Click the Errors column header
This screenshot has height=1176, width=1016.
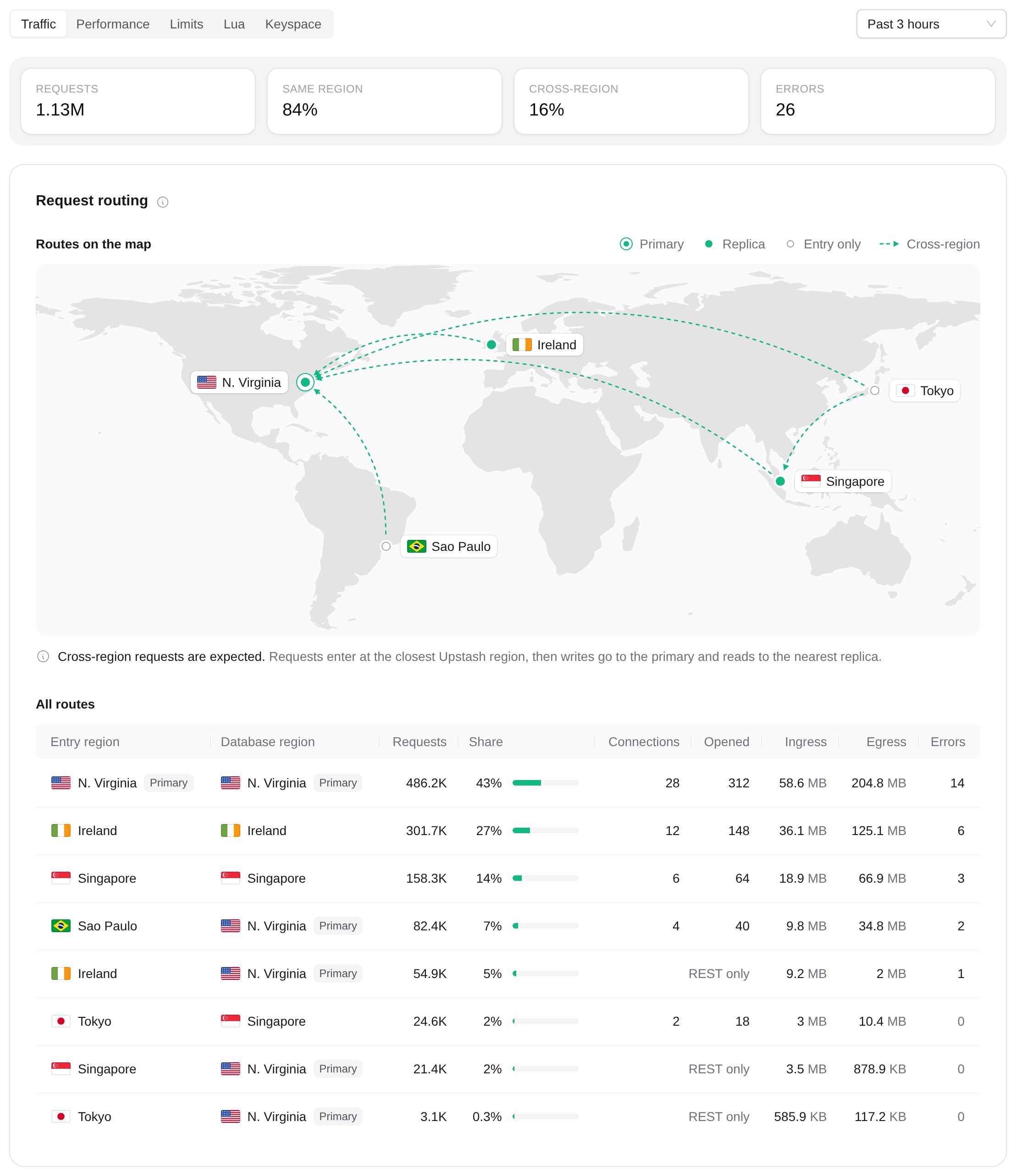[947, 741]
